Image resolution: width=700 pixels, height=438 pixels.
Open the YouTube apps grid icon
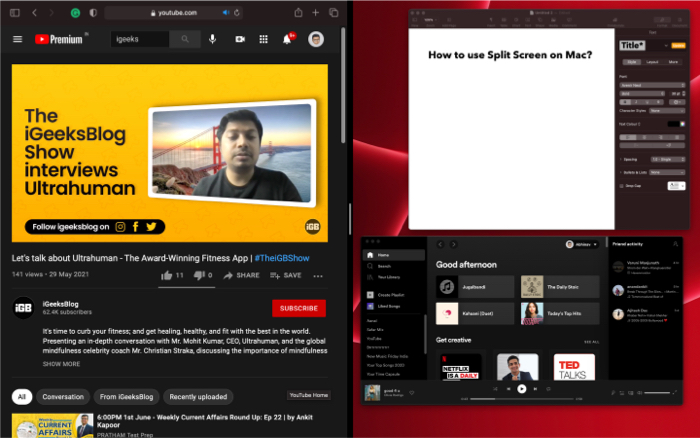click(263, 39)
